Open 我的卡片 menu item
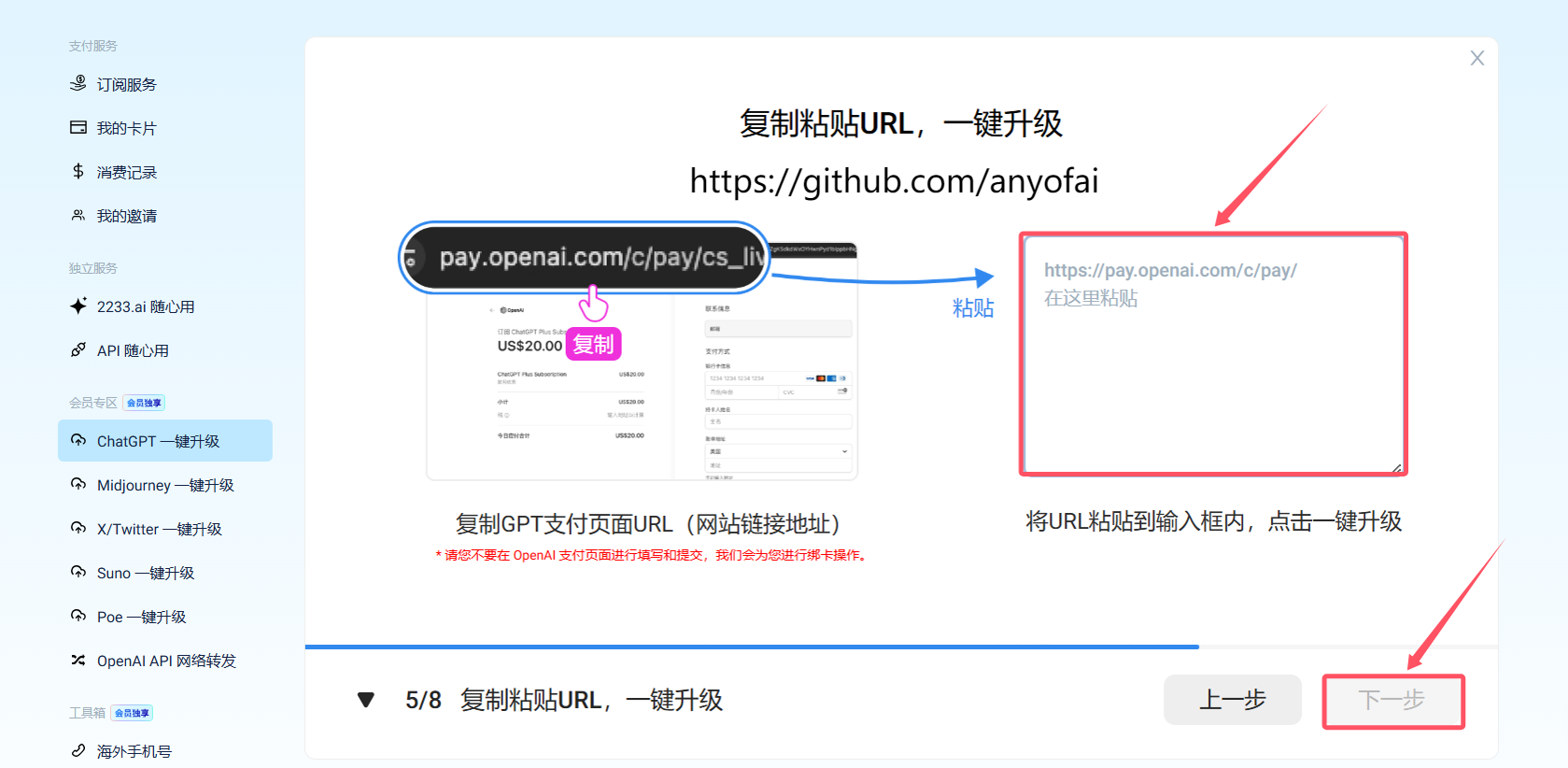The image size is (1568, 768). 165,128
